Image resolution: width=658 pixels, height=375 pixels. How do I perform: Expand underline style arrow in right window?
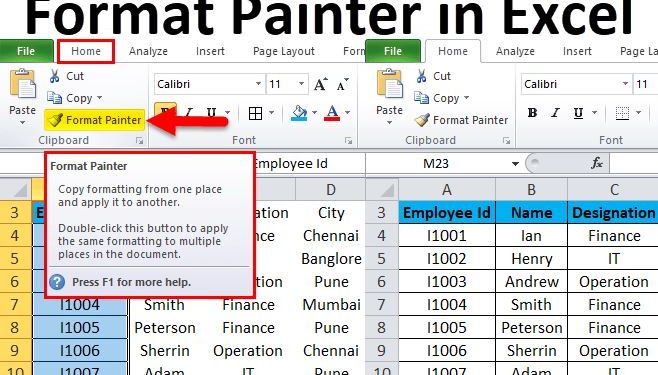click(594, 112)
